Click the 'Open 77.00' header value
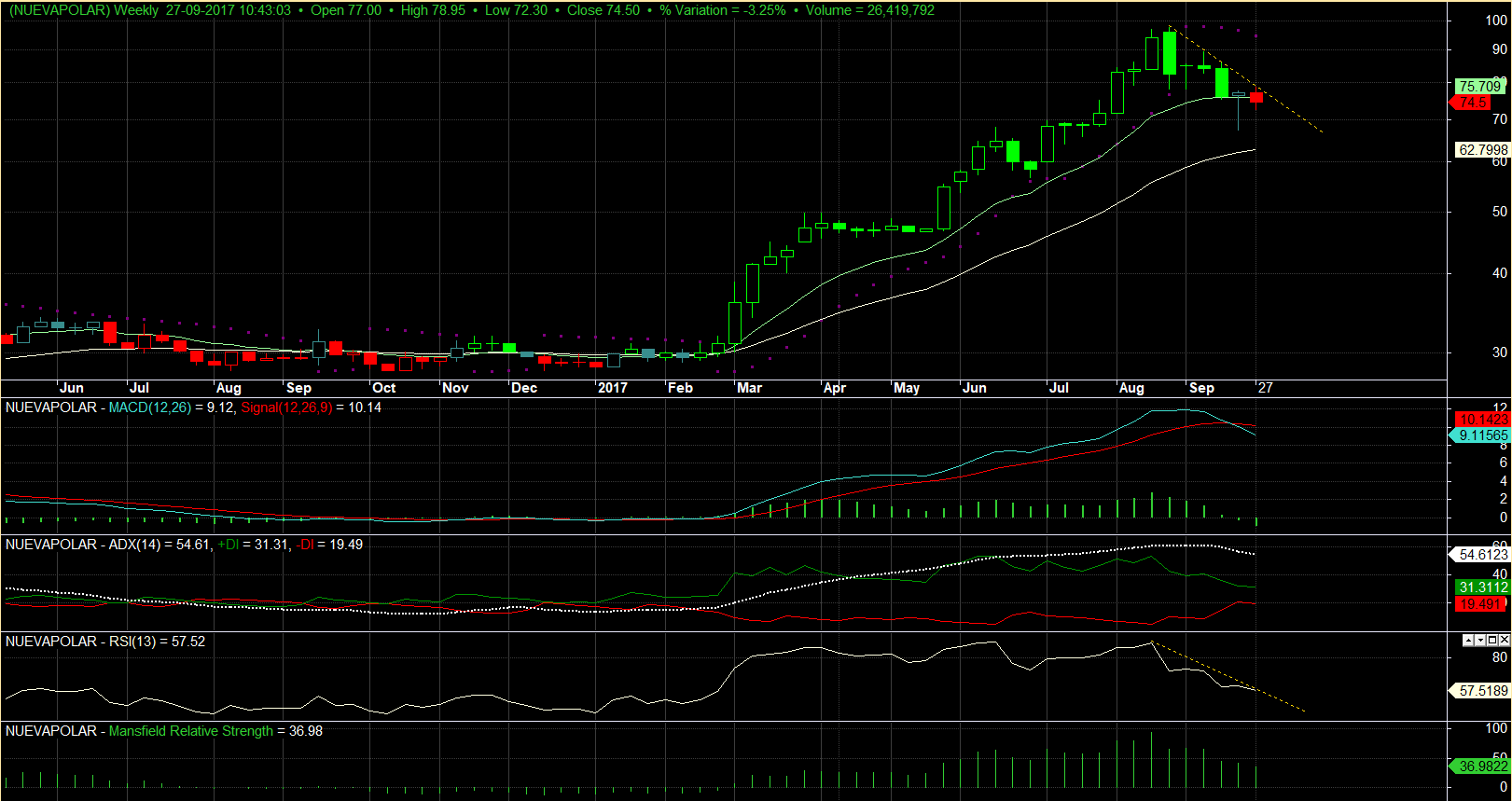 pos(346,10)
